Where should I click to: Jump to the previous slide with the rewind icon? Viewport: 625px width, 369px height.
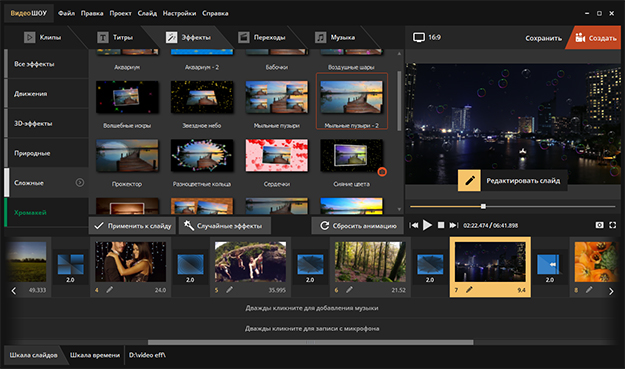(x=414, y=225)
